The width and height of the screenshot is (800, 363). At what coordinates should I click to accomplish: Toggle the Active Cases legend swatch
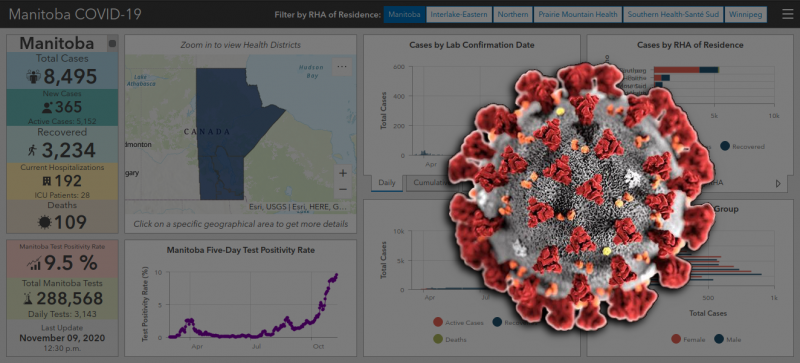click(x=438, y=322)
